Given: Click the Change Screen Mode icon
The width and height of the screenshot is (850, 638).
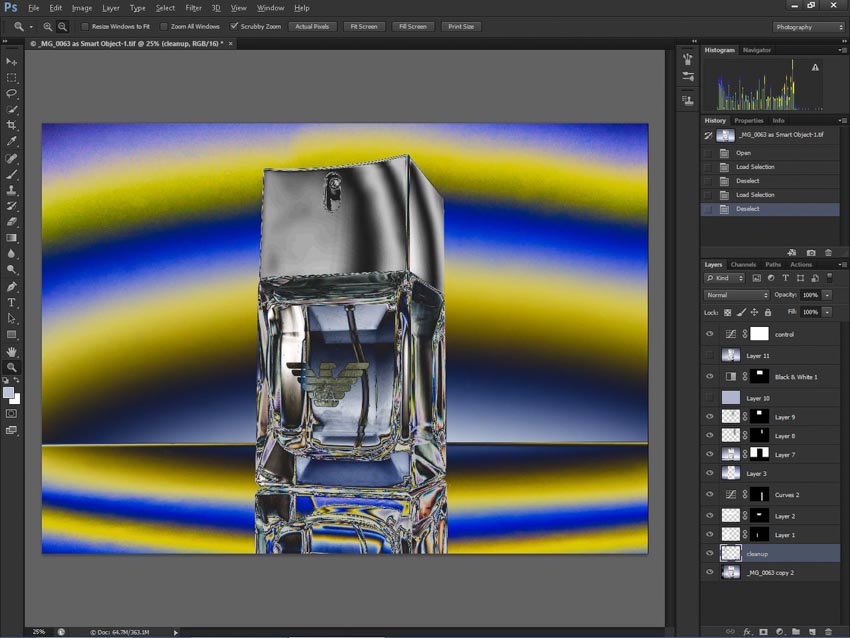Looking at the screenshot, I should pos(11,430).
